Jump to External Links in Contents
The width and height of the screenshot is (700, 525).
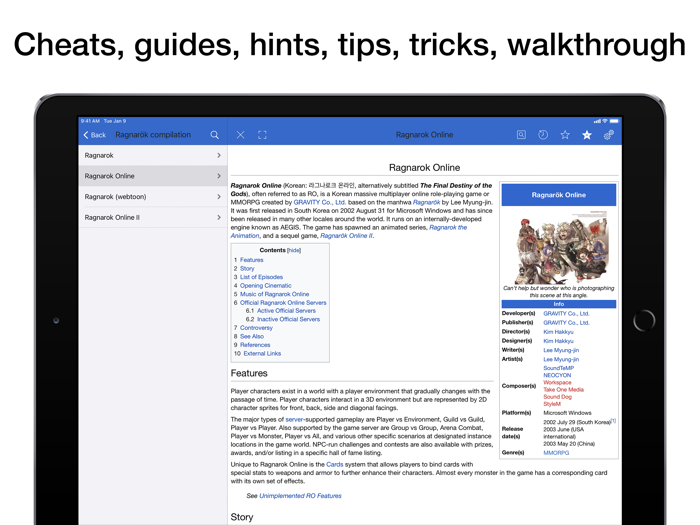[262, 353]
